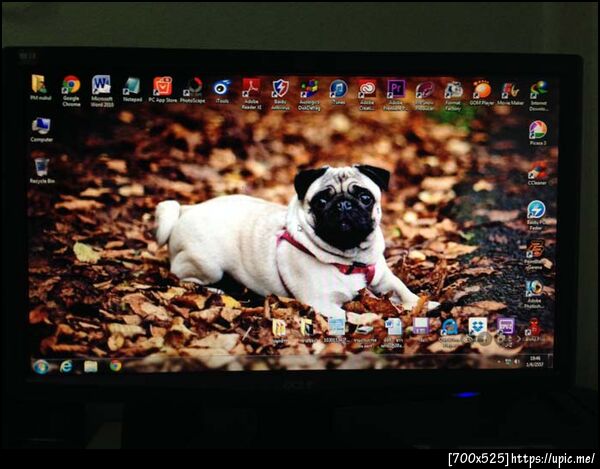Image resolution: width=600 pixels, height=469 pixels.
Task: Open the Microsoft Word 2010 shortcut
Action: pyautogui.click(x=101, y=91)
